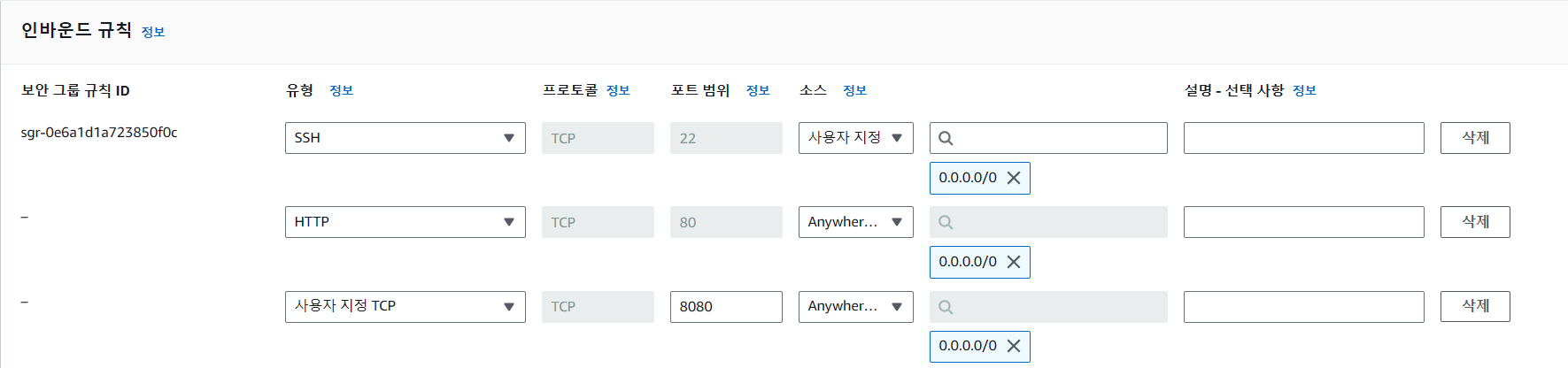Expand the Anywhere source dropdown for HTTP rule
The height and width of the screenshot is (368, 1568).
coord(855,222)
